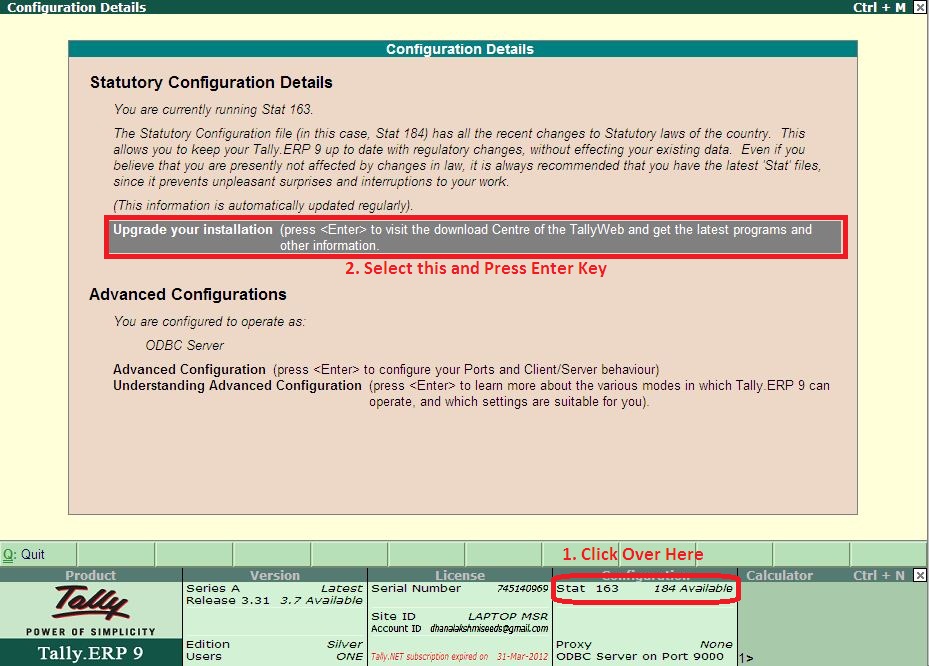Open the Version panel header

tap(275, 575)
